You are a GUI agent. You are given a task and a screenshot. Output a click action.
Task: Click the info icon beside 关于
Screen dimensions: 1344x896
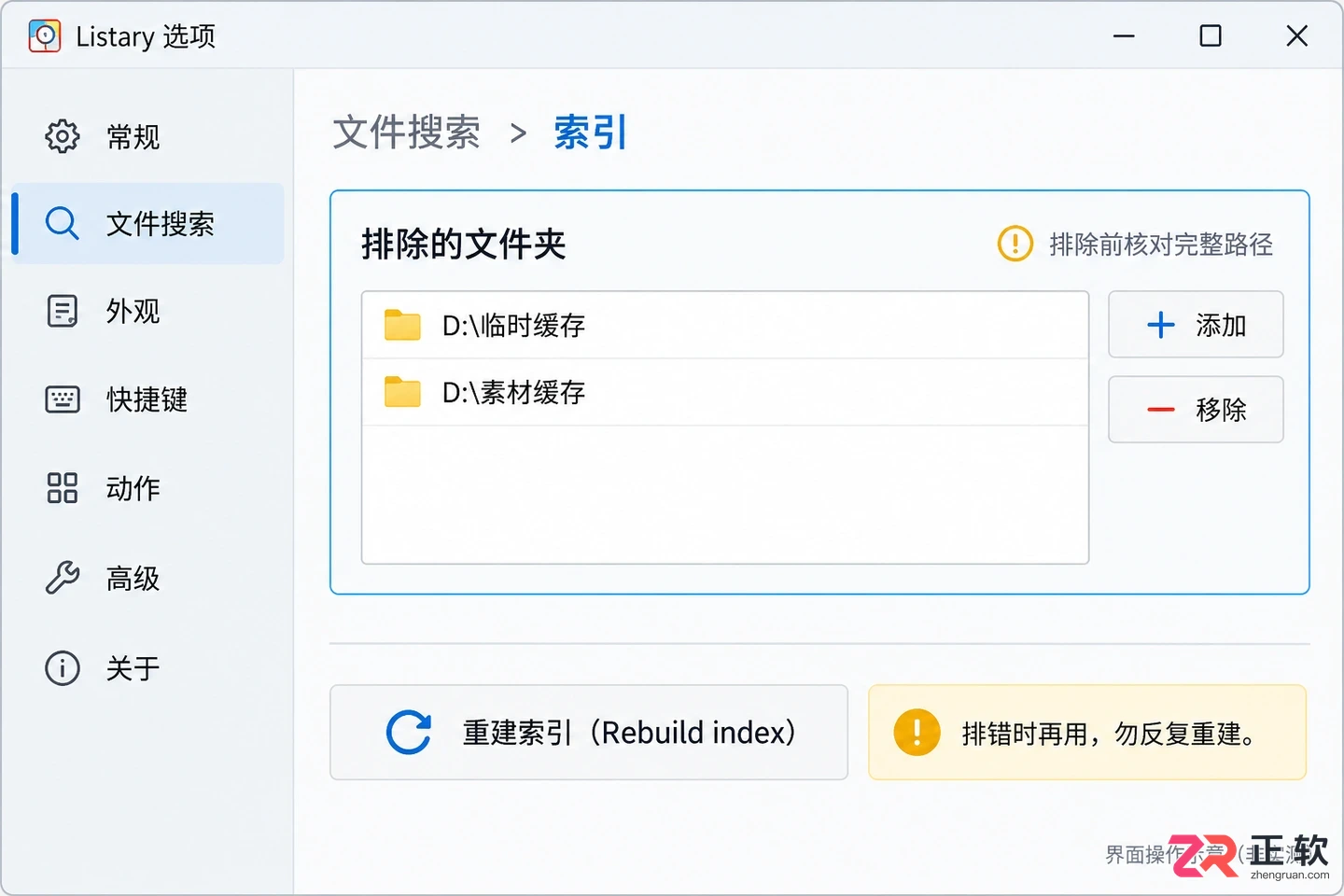click(x=63, y=667)
